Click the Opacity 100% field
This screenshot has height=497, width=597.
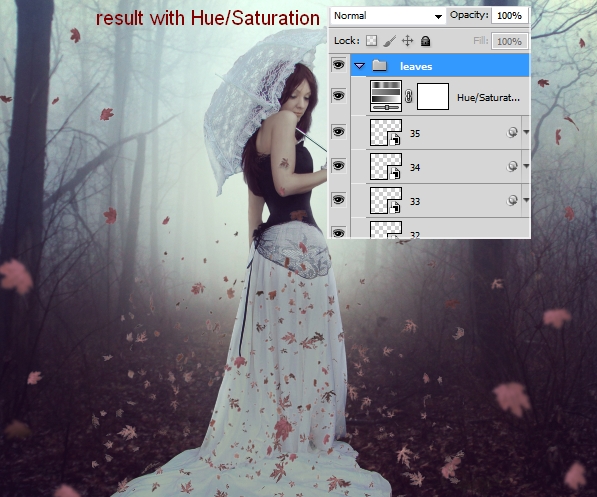509,16
